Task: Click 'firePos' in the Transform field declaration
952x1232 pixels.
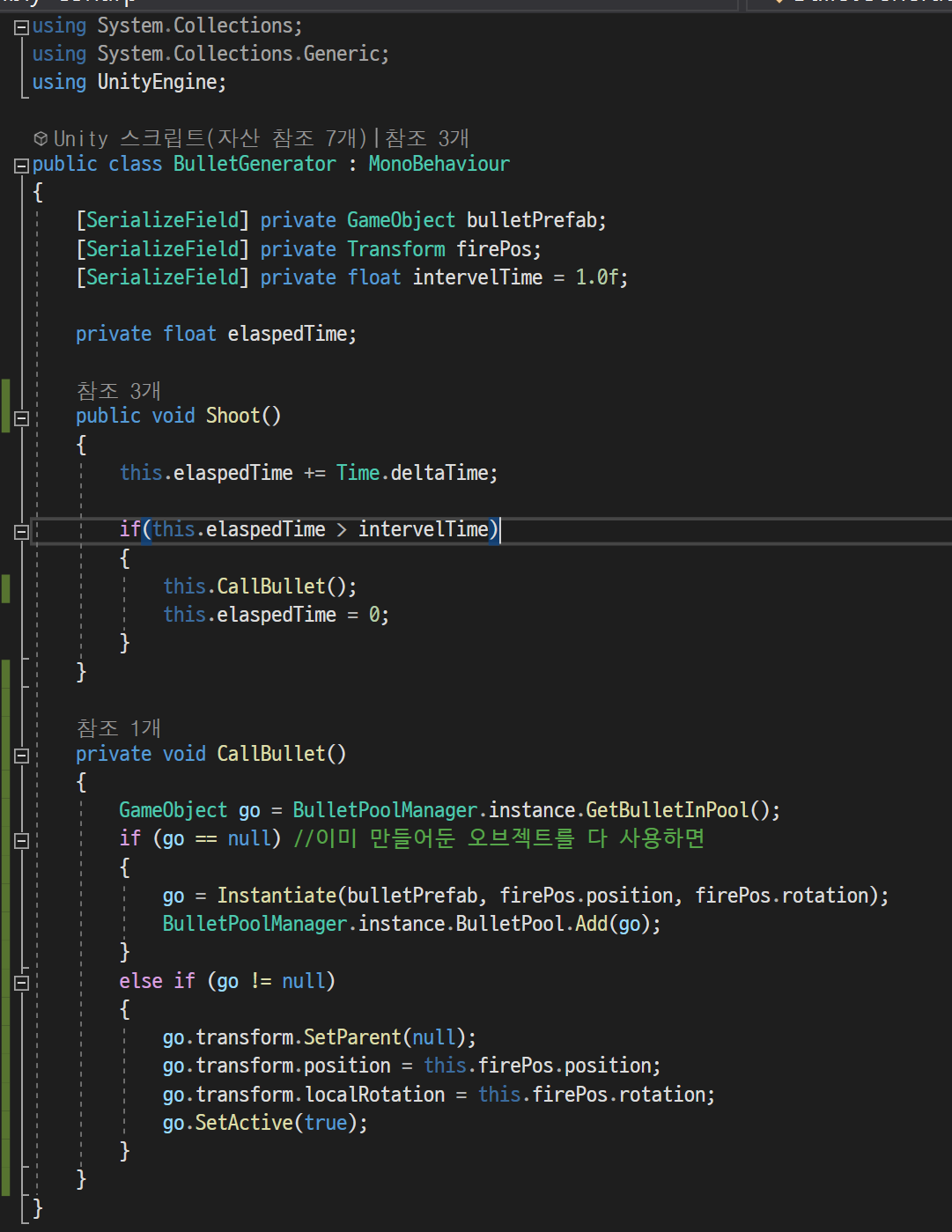Action: [493, 249]
